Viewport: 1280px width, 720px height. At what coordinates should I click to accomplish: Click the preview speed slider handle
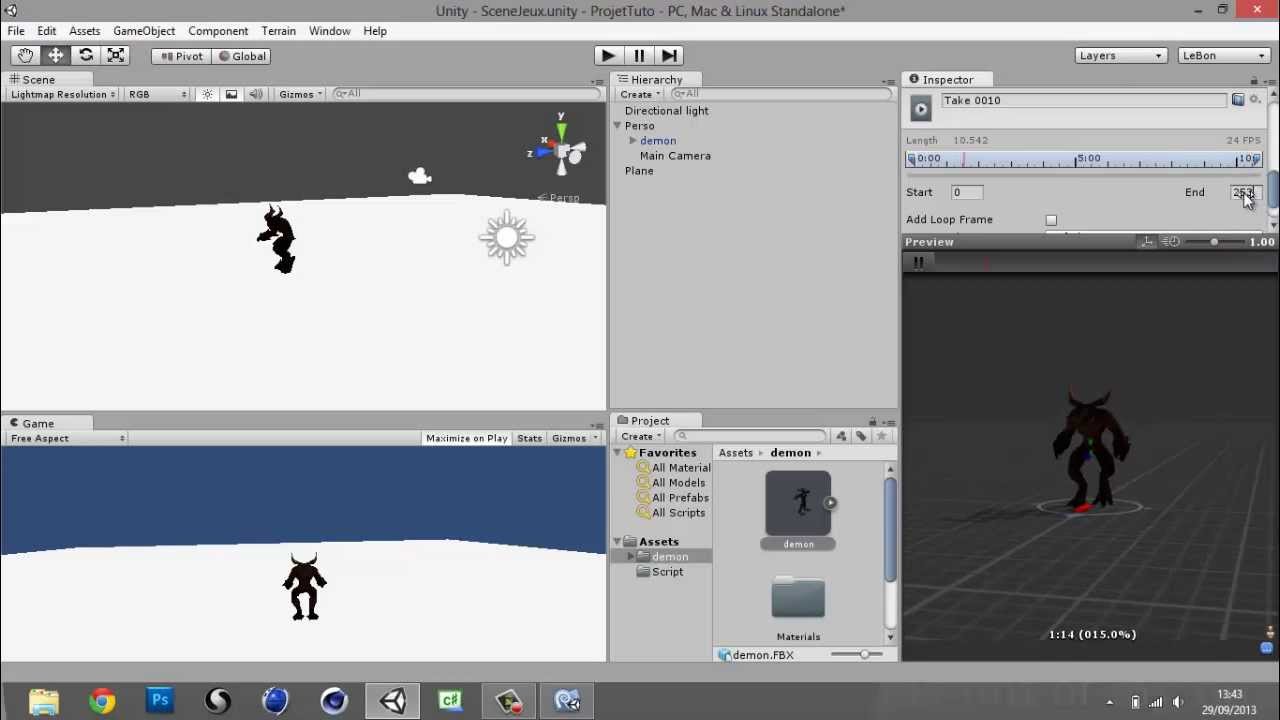click(1214, 242)
